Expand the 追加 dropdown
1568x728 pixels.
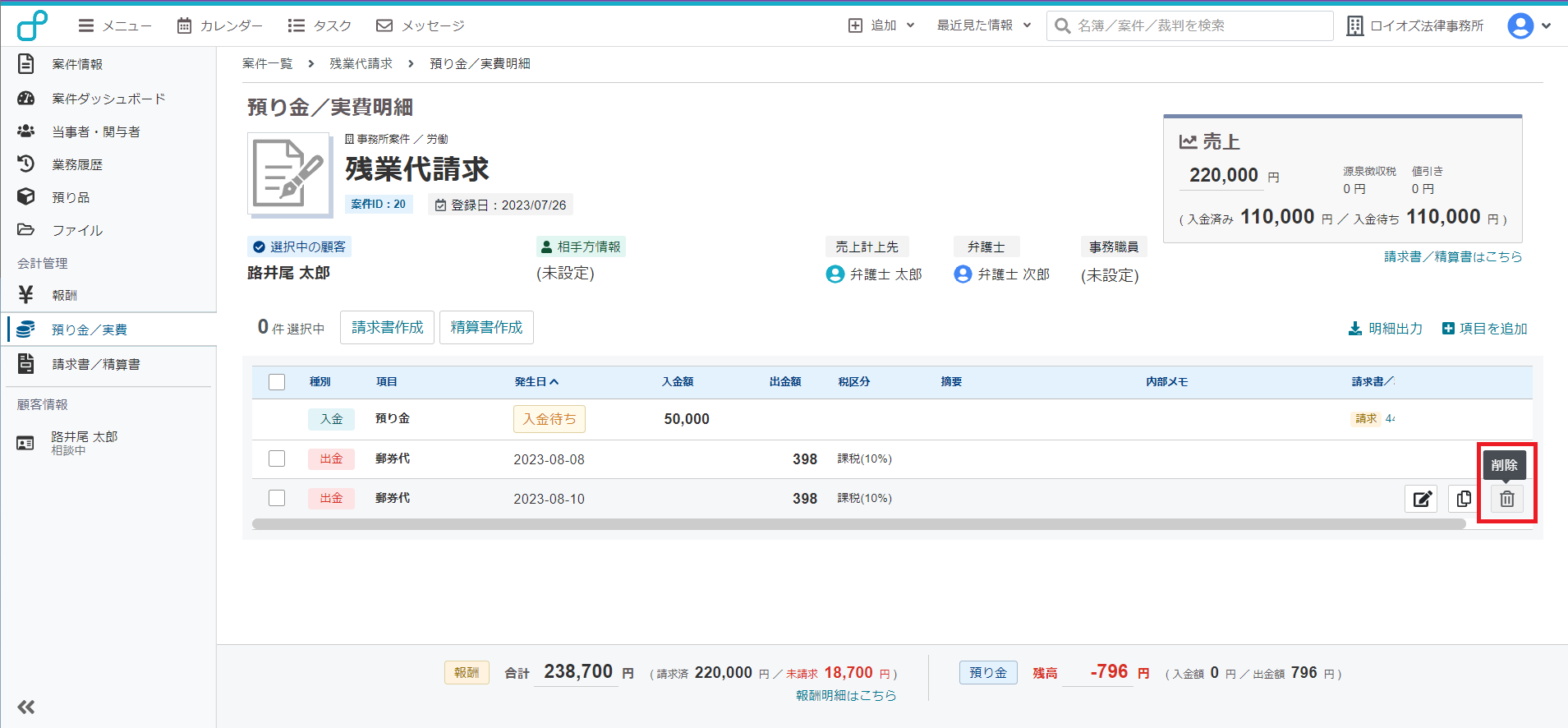881,25
